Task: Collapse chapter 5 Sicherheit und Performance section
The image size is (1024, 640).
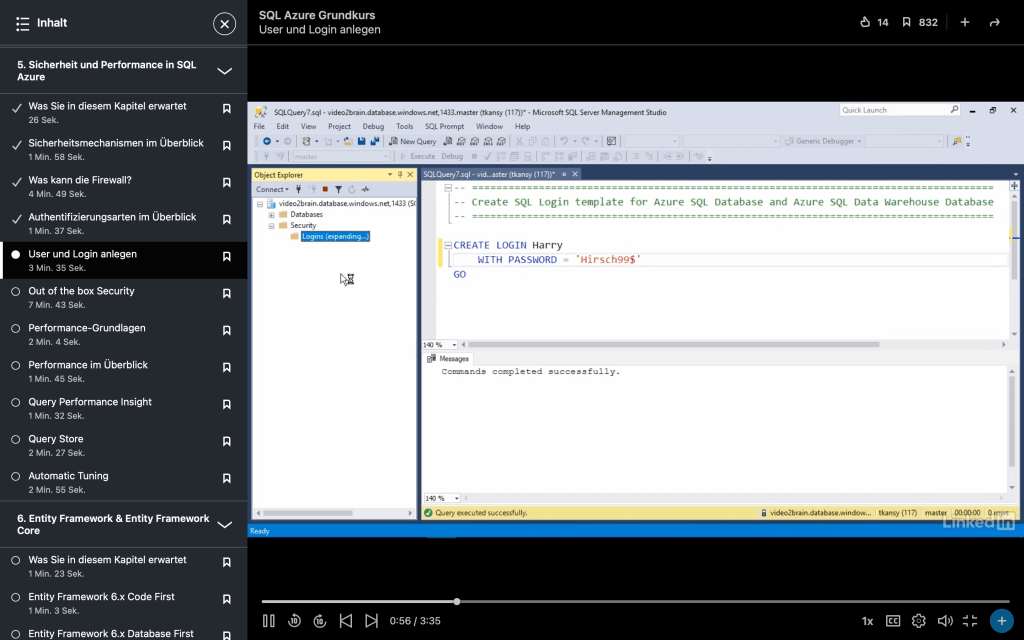Action: click(x=225, y=71)
